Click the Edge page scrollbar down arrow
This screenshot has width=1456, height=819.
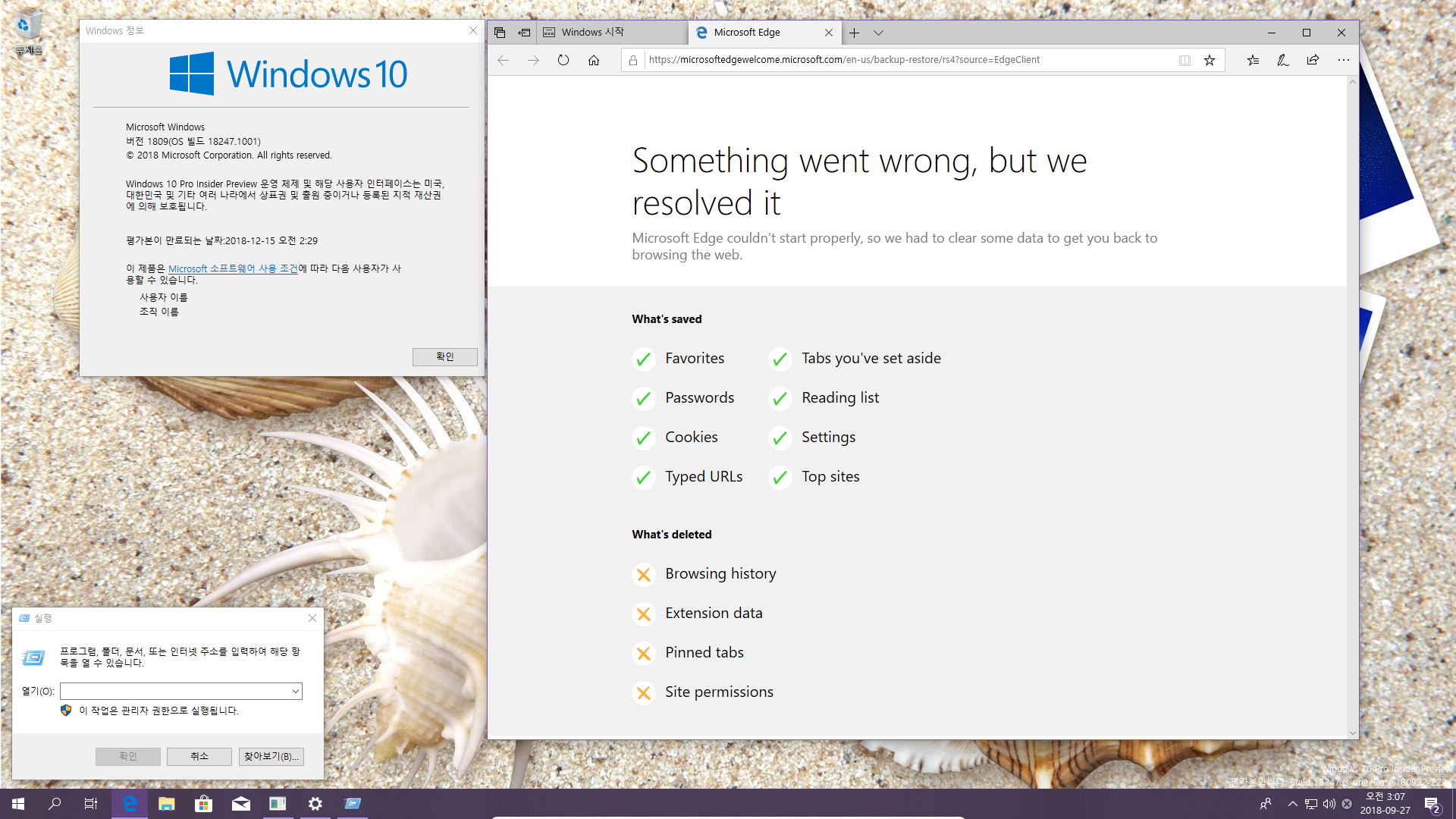click(1352, 733)
